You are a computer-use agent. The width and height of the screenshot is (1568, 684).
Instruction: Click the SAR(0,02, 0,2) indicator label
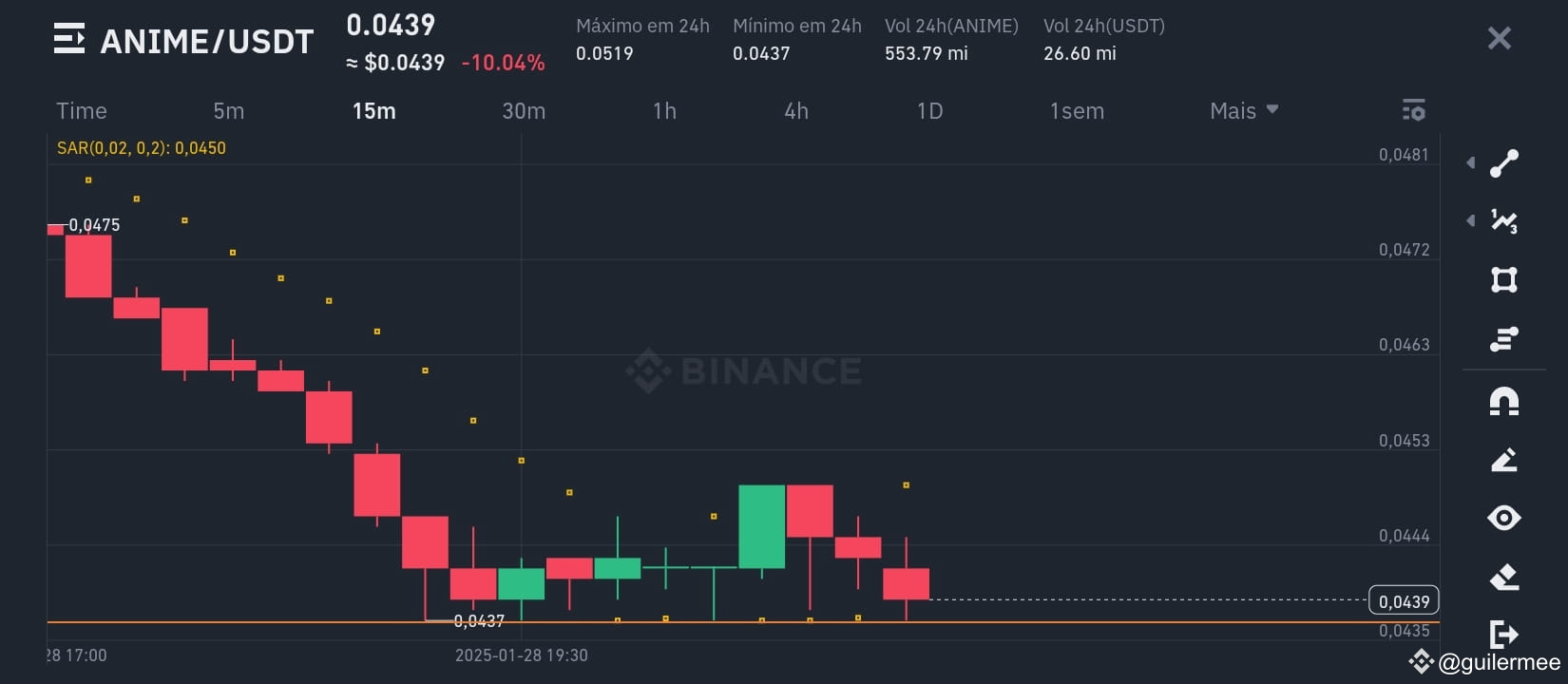pos(142,147)
